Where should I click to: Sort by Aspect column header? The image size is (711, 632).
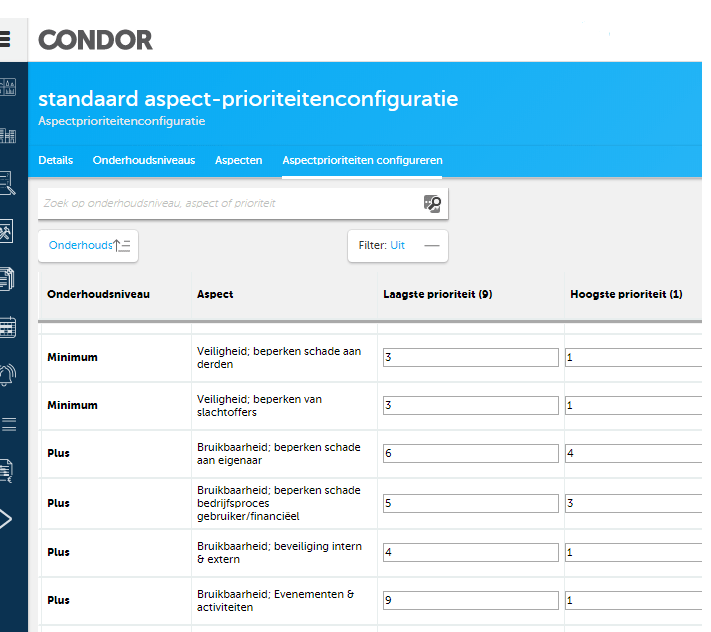[215, 294]
